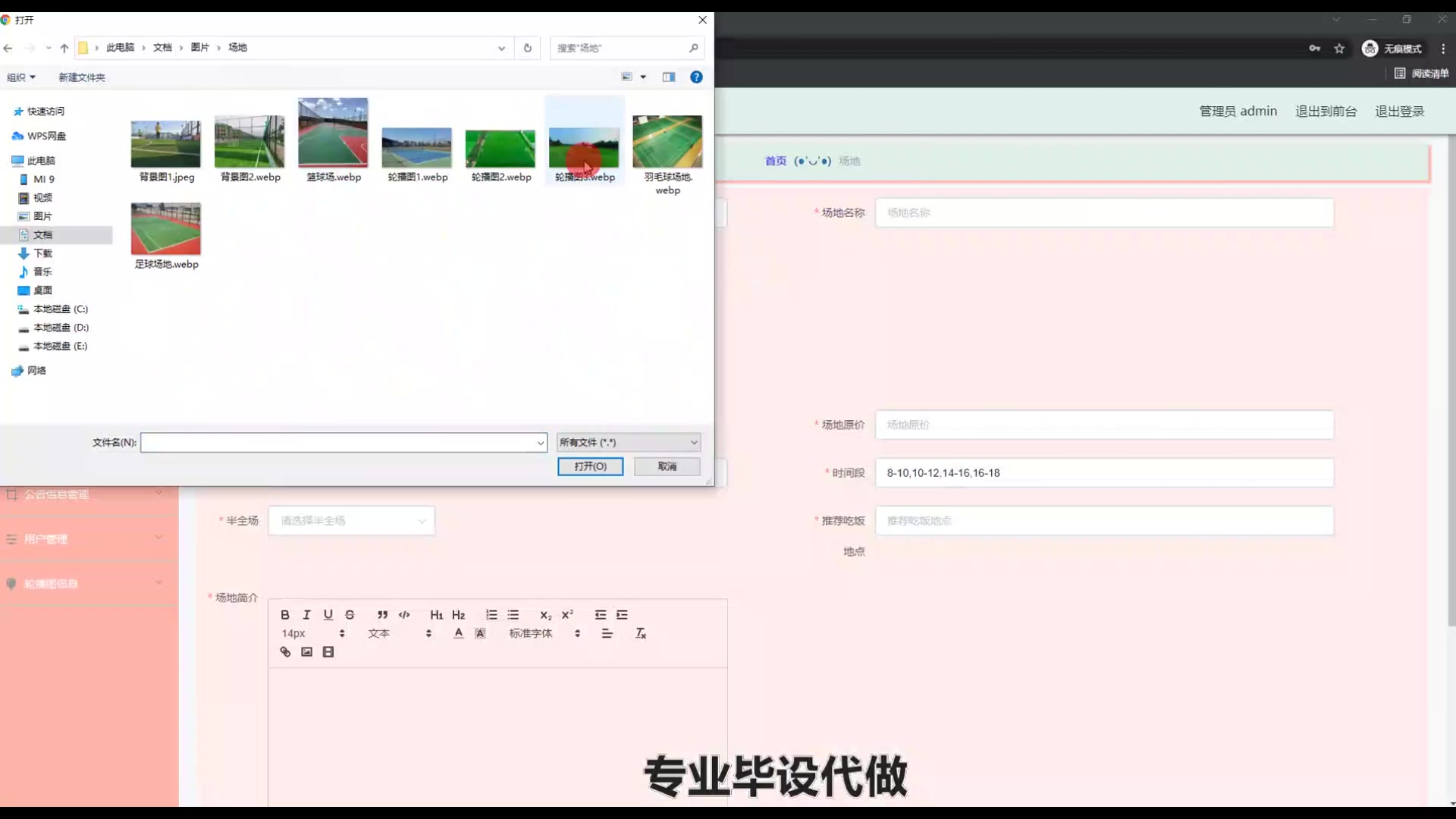Screen dimensions: 1456x819
Task: Apply an ordered list in the editor
Action: 491,615
